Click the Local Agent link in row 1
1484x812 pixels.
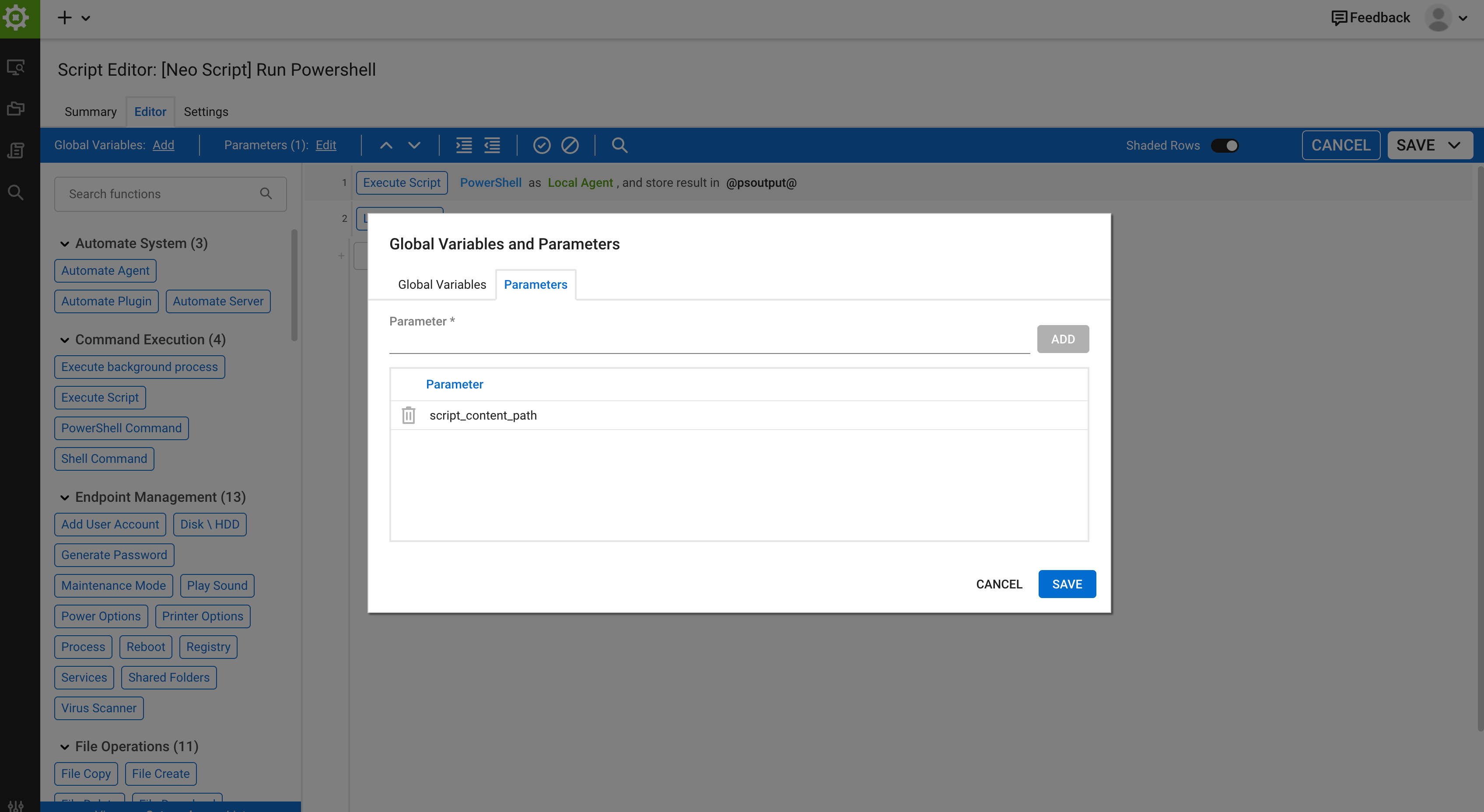(x=580, y=182)
